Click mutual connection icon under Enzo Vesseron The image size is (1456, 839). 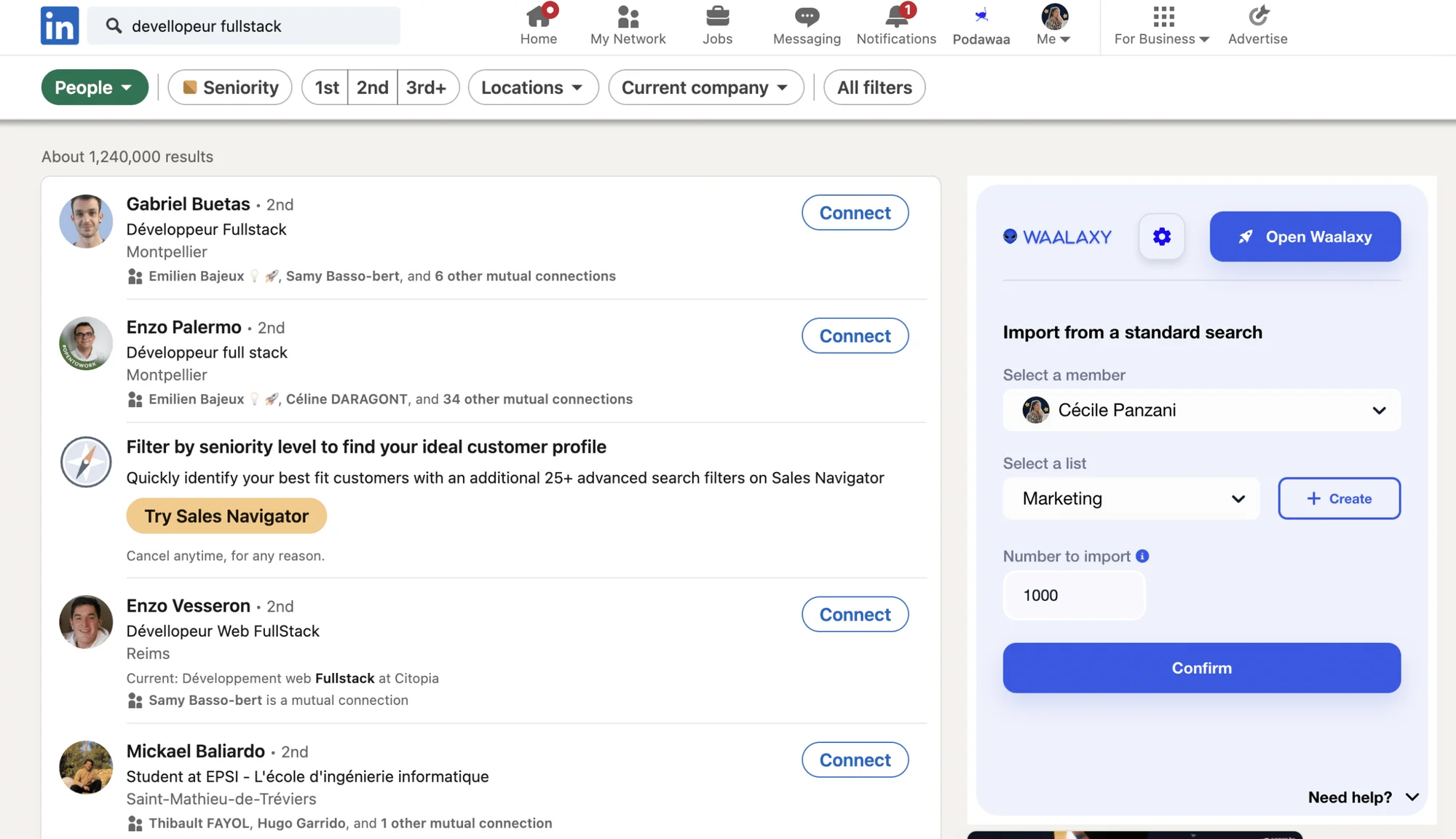pyautogui.click(x=135, y=701)
